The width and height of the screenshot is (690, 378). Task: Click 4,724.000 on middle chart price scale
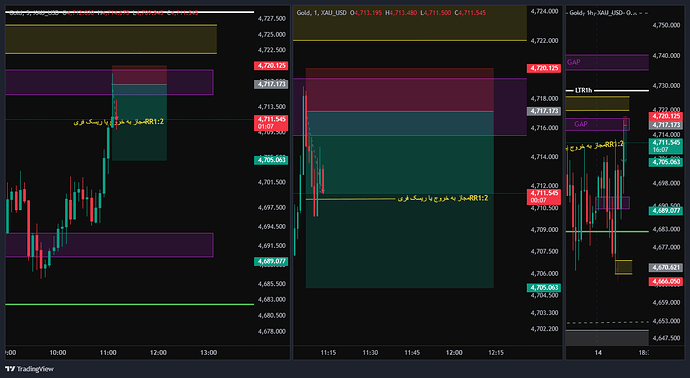(544, 11)
